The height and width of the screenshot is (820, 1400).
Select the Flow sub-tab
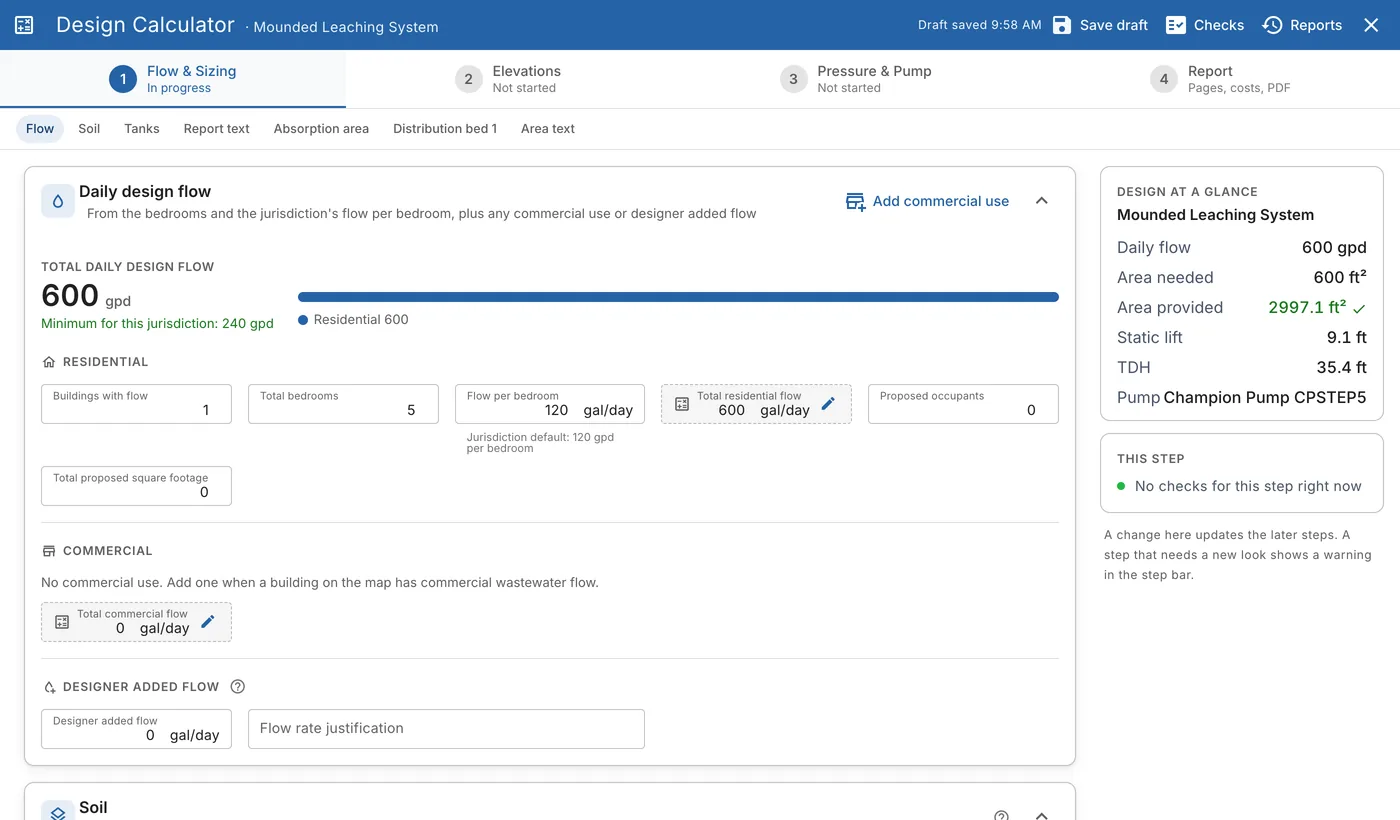[40, 129]
